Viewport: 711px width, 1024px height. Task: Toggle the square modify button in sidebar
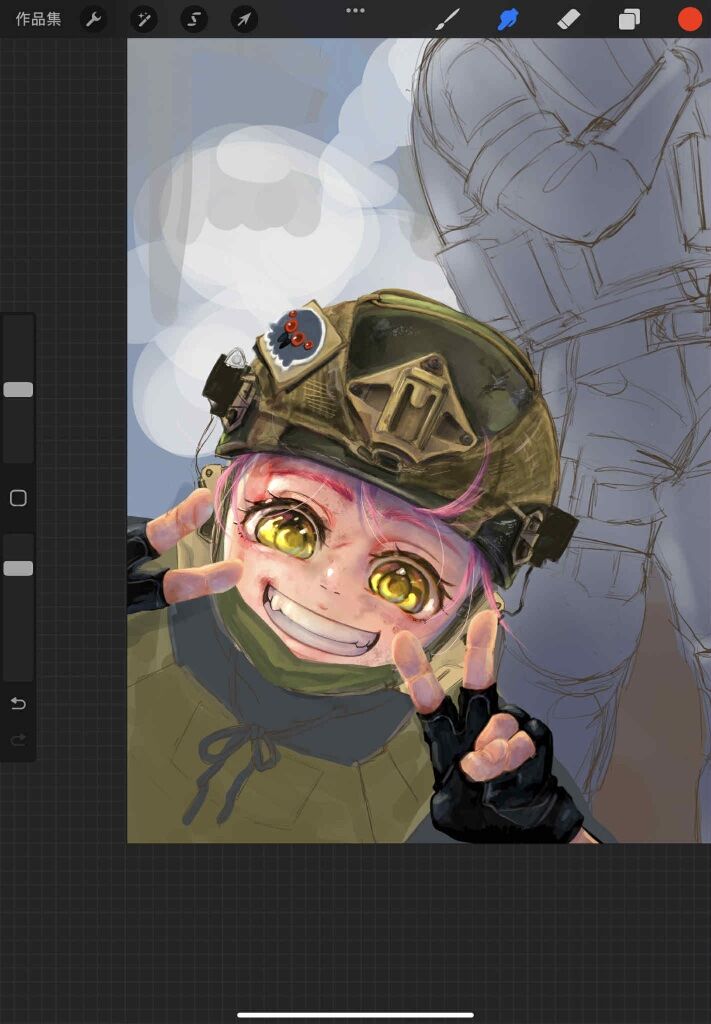point(18,498)
